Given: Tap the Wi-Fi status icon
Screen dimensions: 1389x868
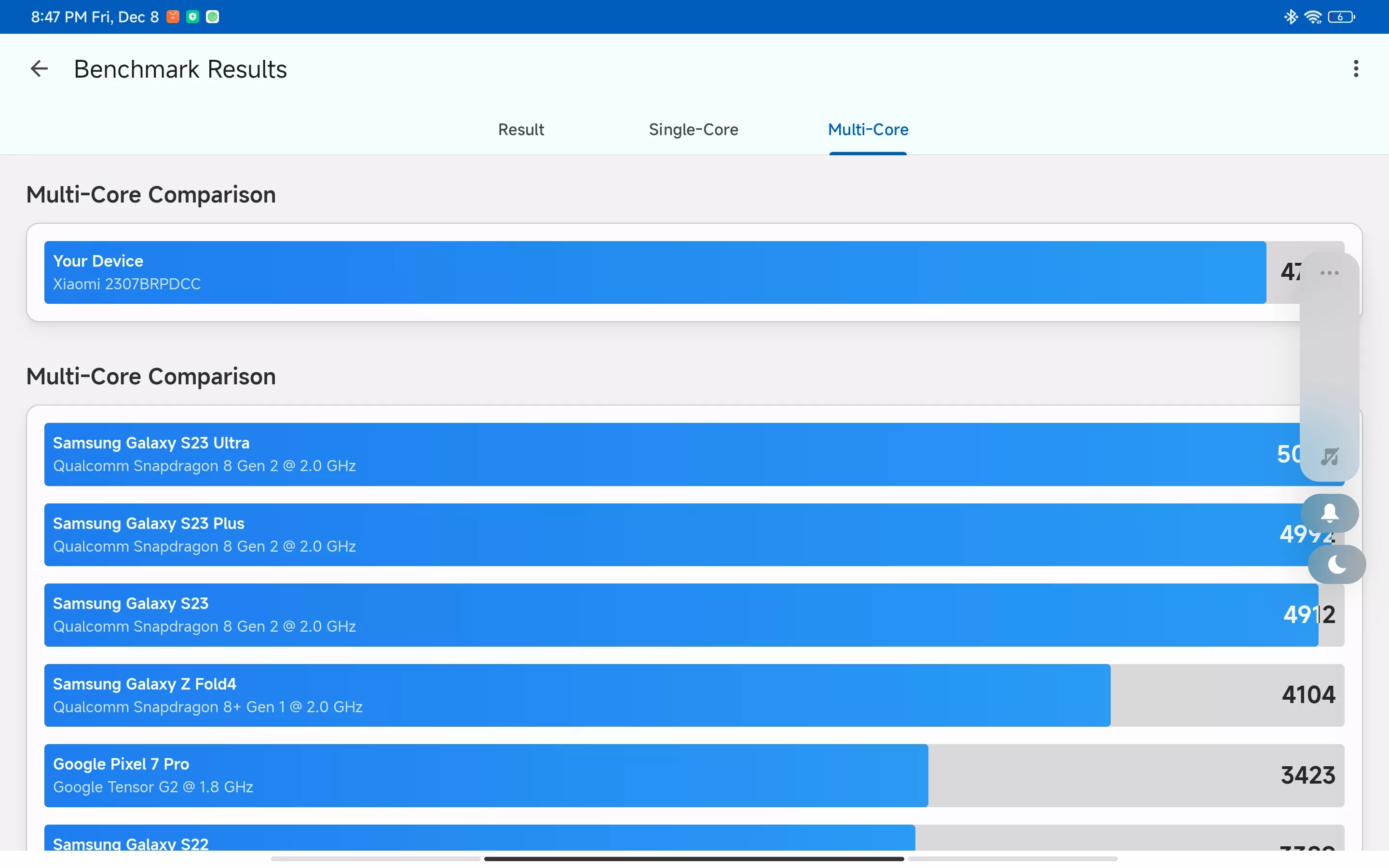Looking at the screenshot, I should tap(1313, 17).
